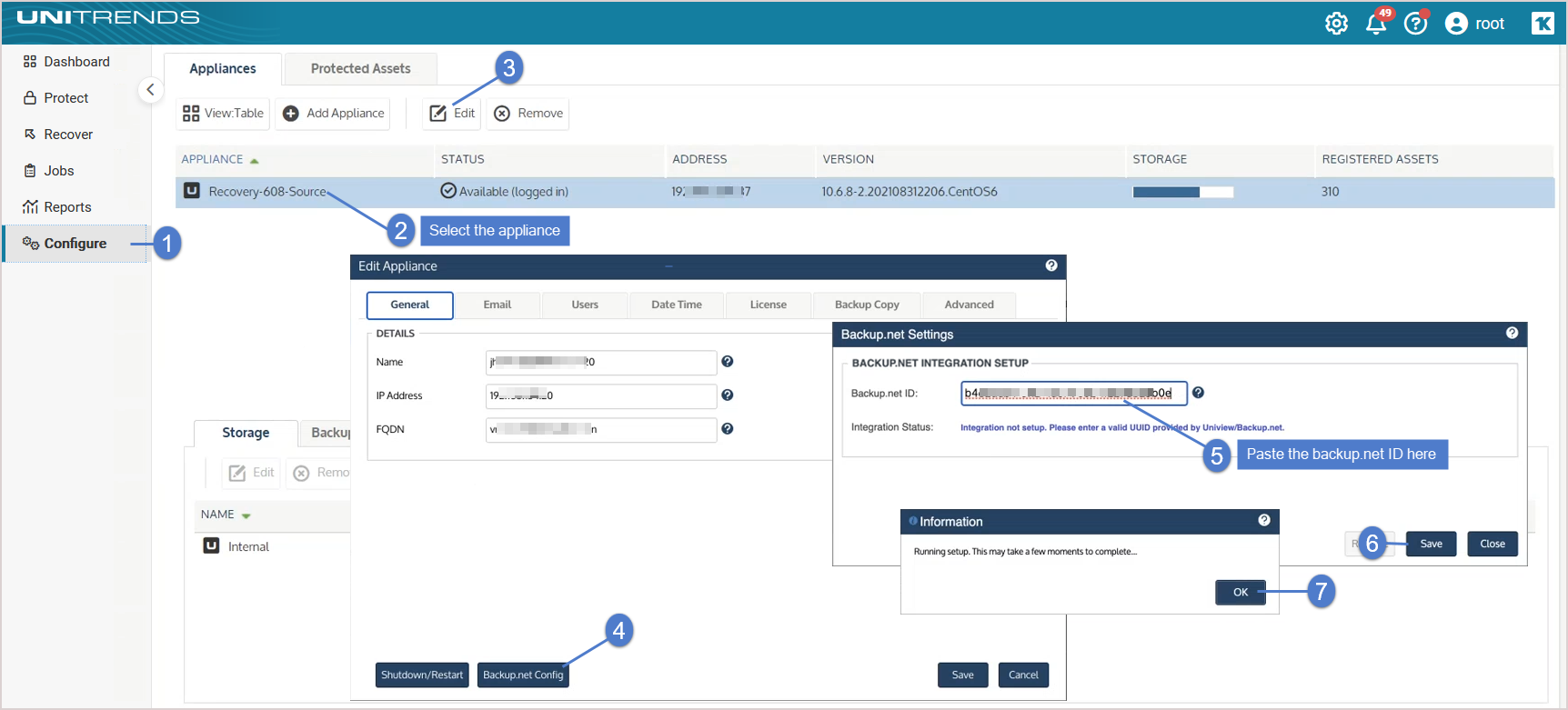Viewport: 1568px width, 710px height.
Task: Go to Dashboard in sidebar
Action: click(66, 62)
